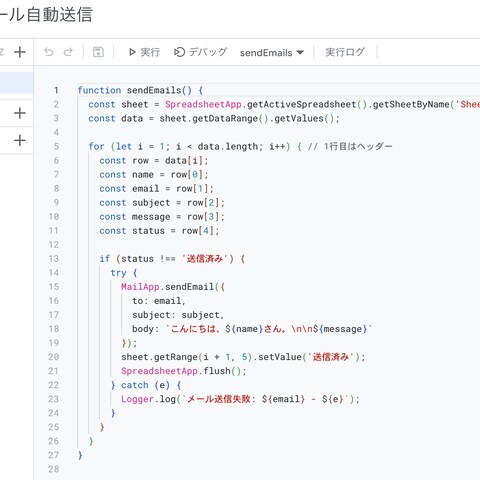
Task: Click the plus icon beside line 5
Action: [x=20, y=140]
